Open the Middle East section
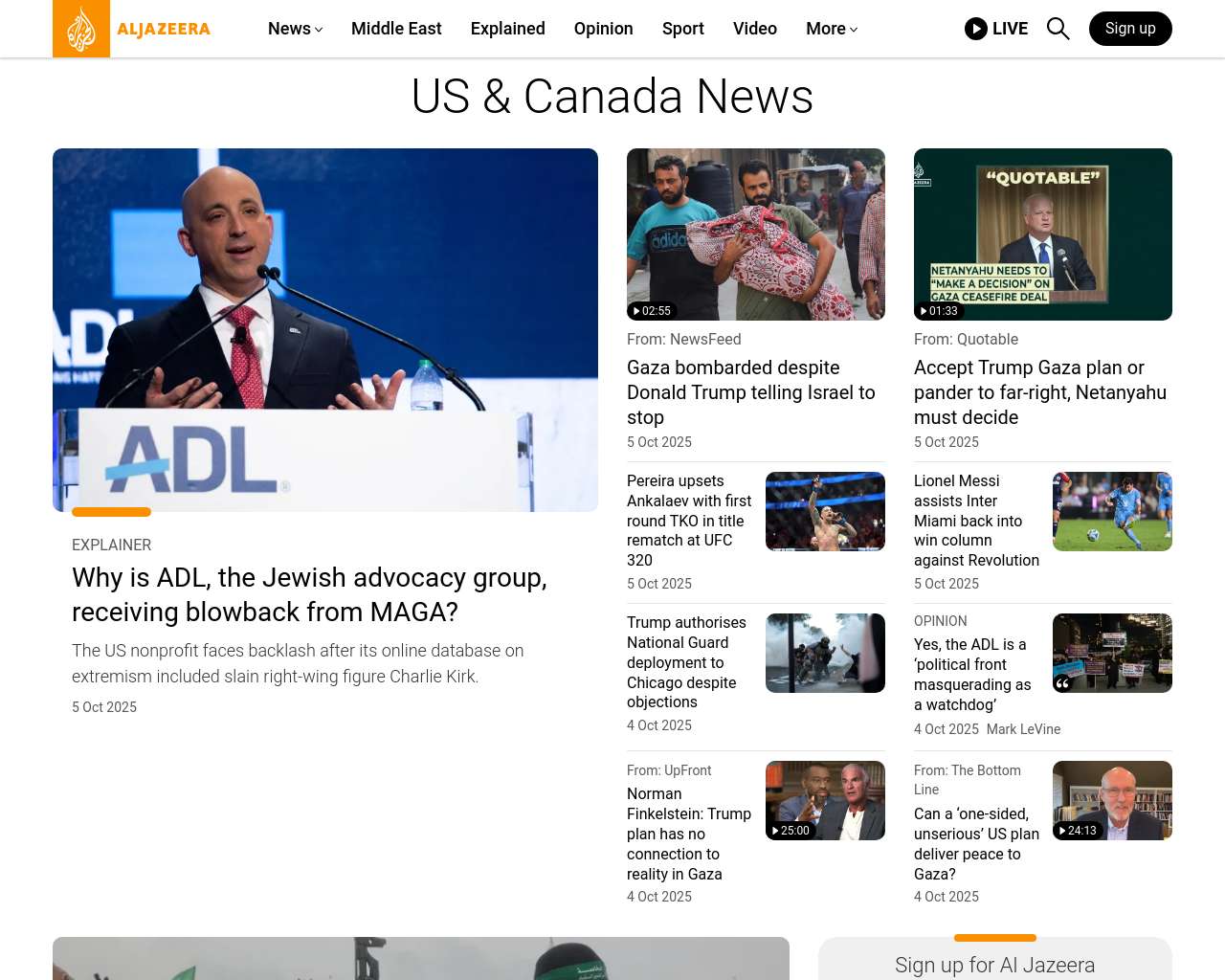 click(x=396, y=29)
